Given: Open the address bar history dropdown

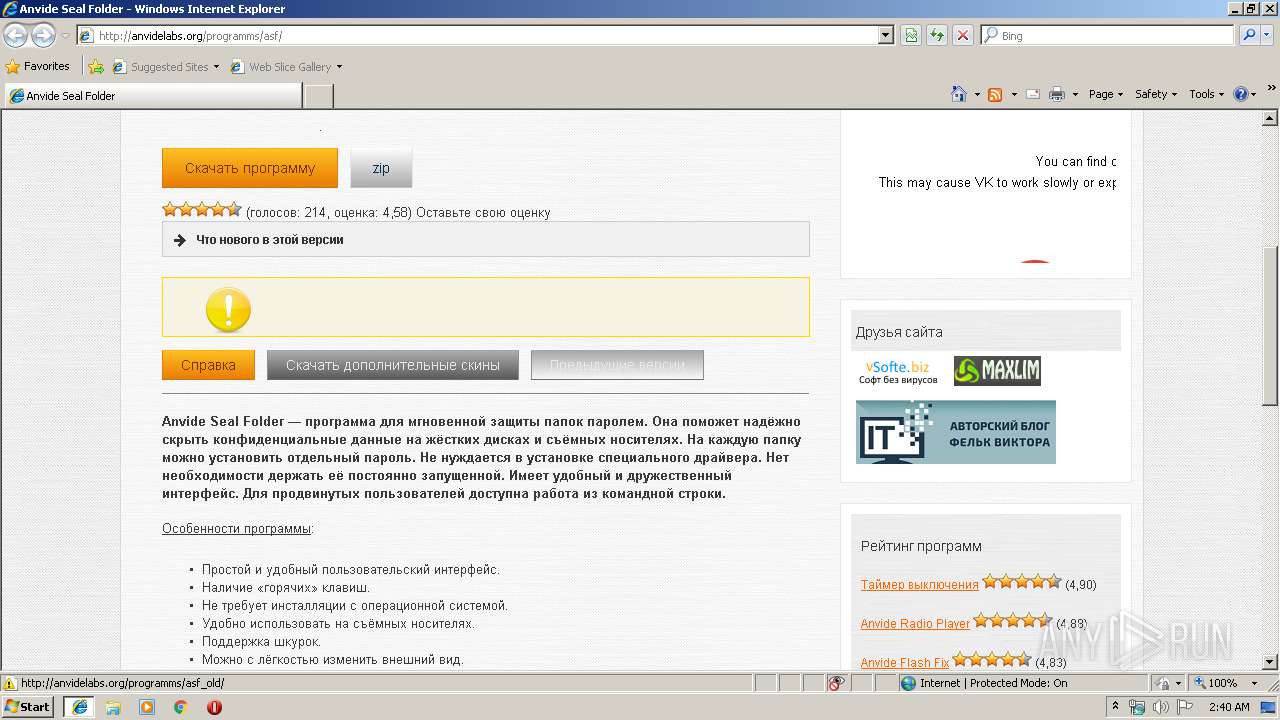Looking at the screenshot, I should (x=885, y=36).
